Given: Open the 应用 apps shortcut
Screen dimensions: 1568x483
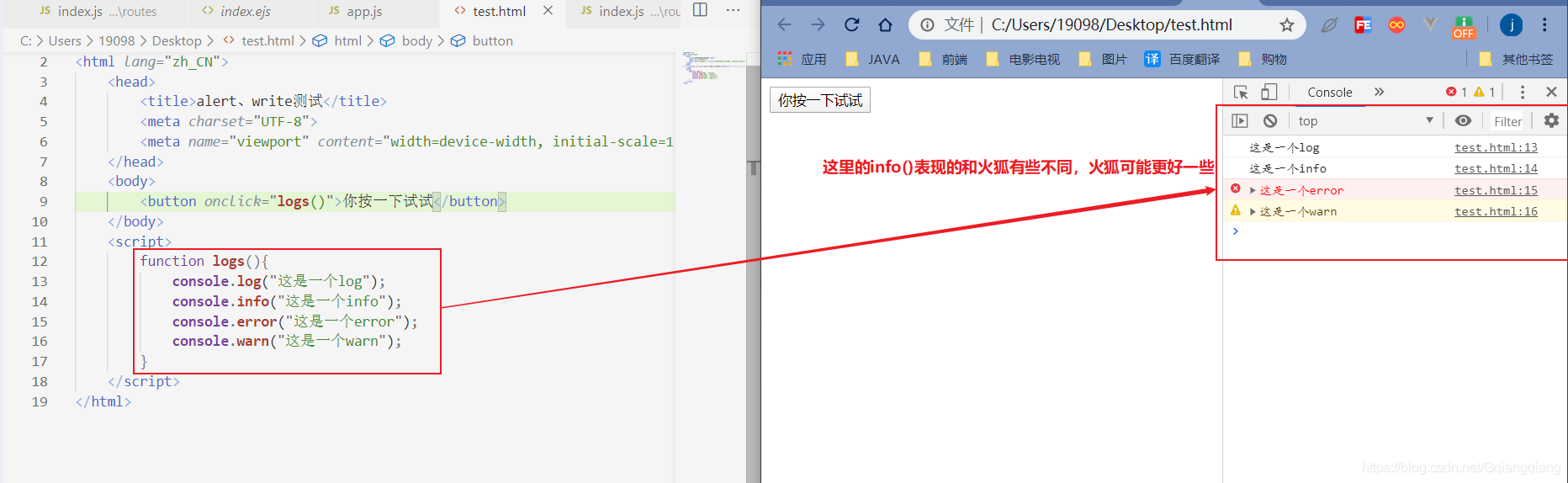Looking at the screenshot, I should (803, 59).
